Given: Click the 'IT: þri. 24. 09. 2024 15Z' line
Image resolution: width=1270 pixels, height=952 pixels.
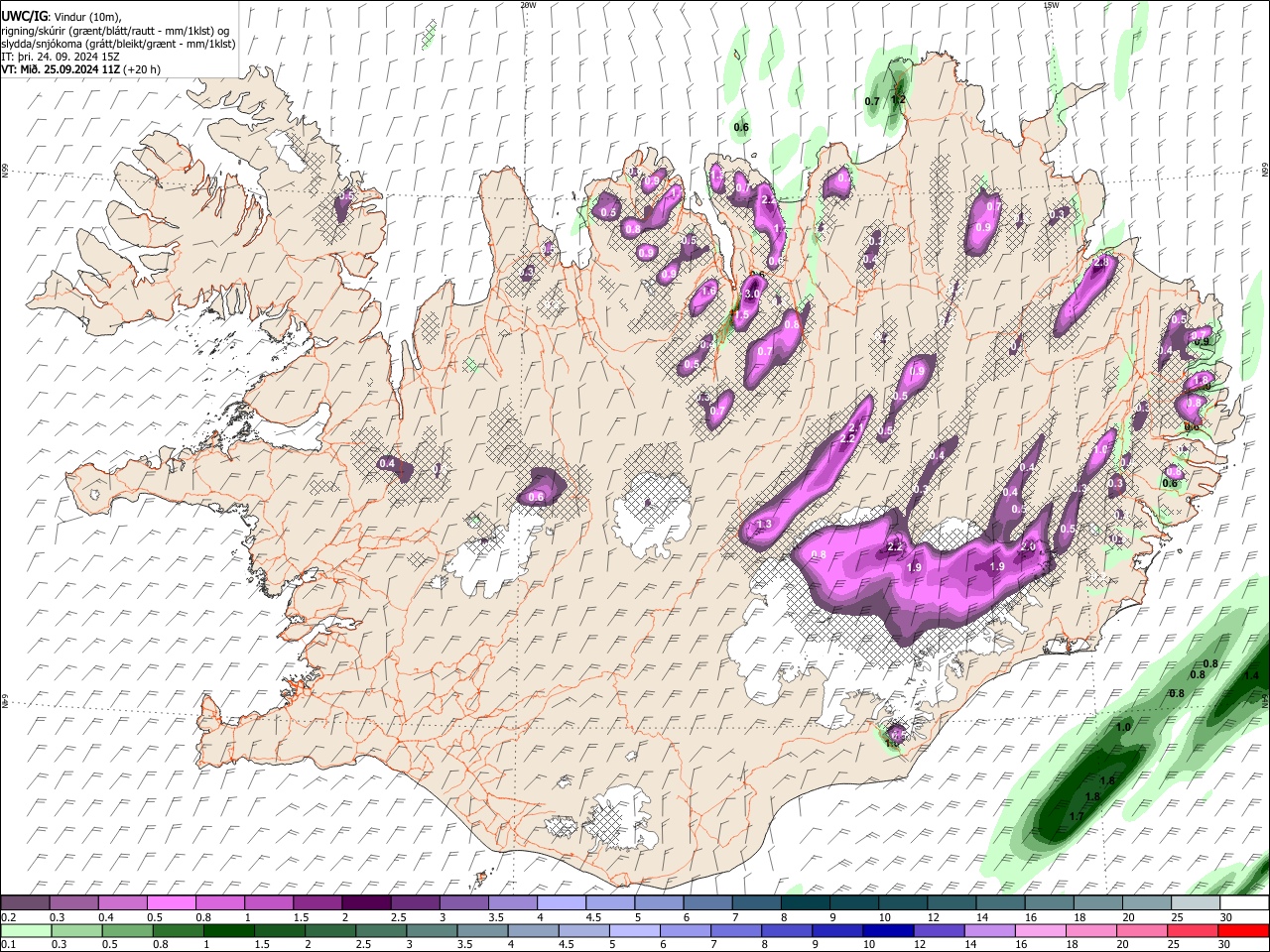Looking at the screenshot, I should click(x=62, y=57).
